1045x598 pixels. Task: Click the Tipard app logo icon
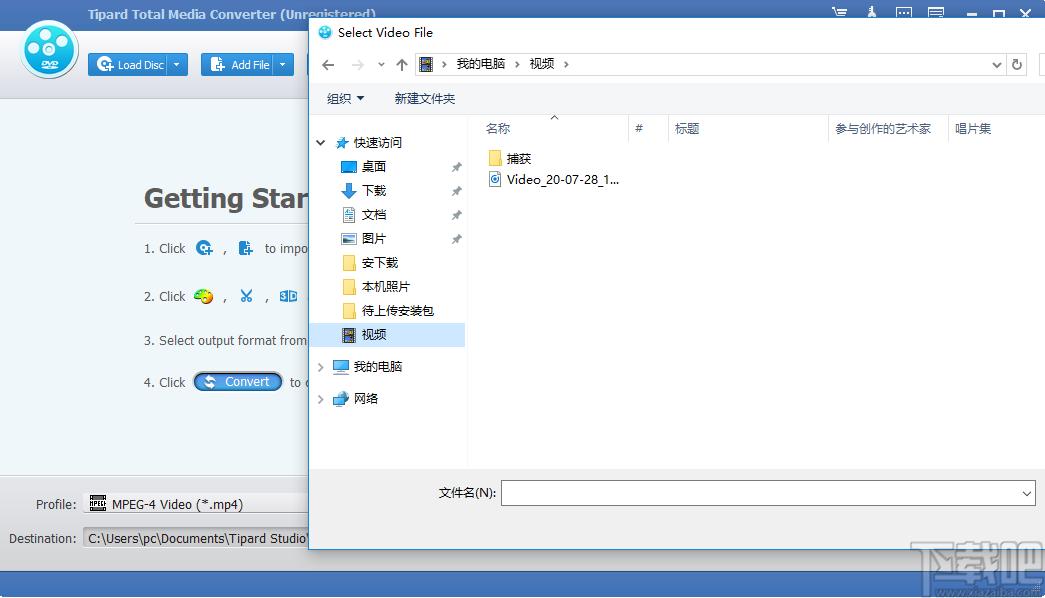pos(49,50)
